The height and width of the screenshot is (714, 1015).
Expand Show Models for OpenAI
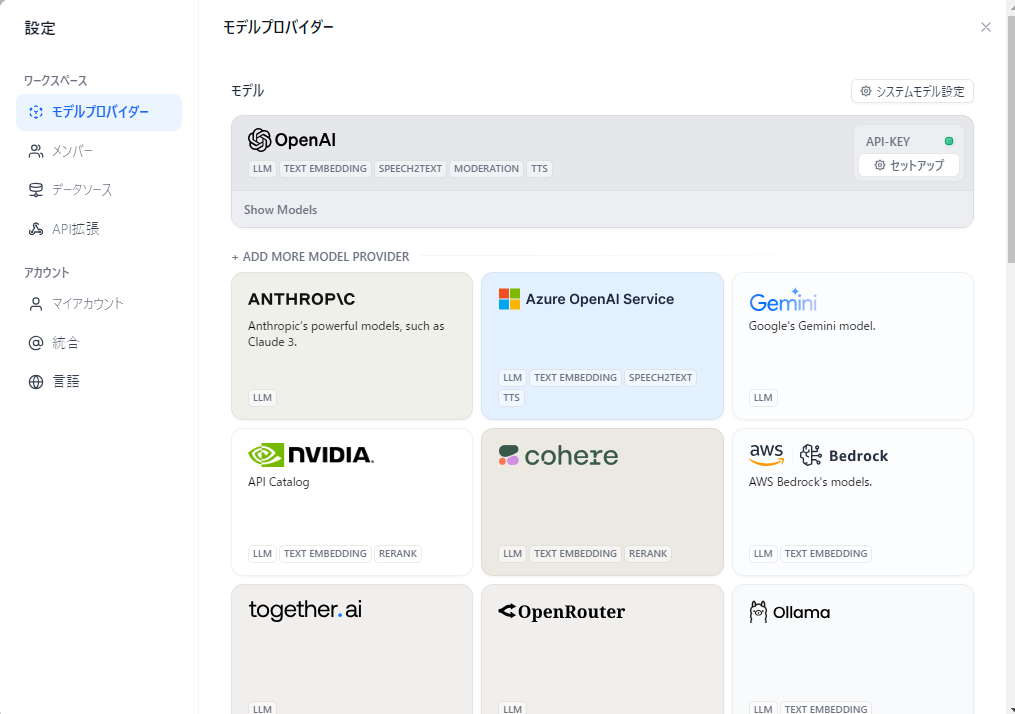280,210
